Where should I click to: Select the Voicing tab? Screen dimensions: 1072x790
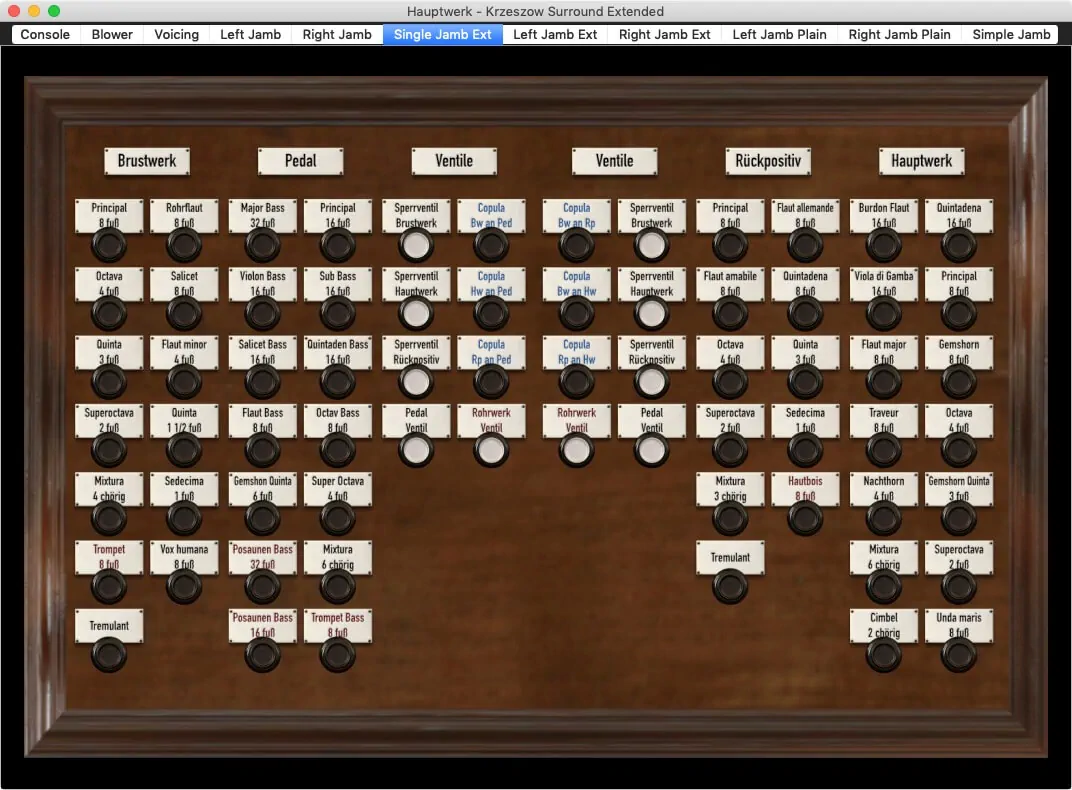(x=177, y=34)
